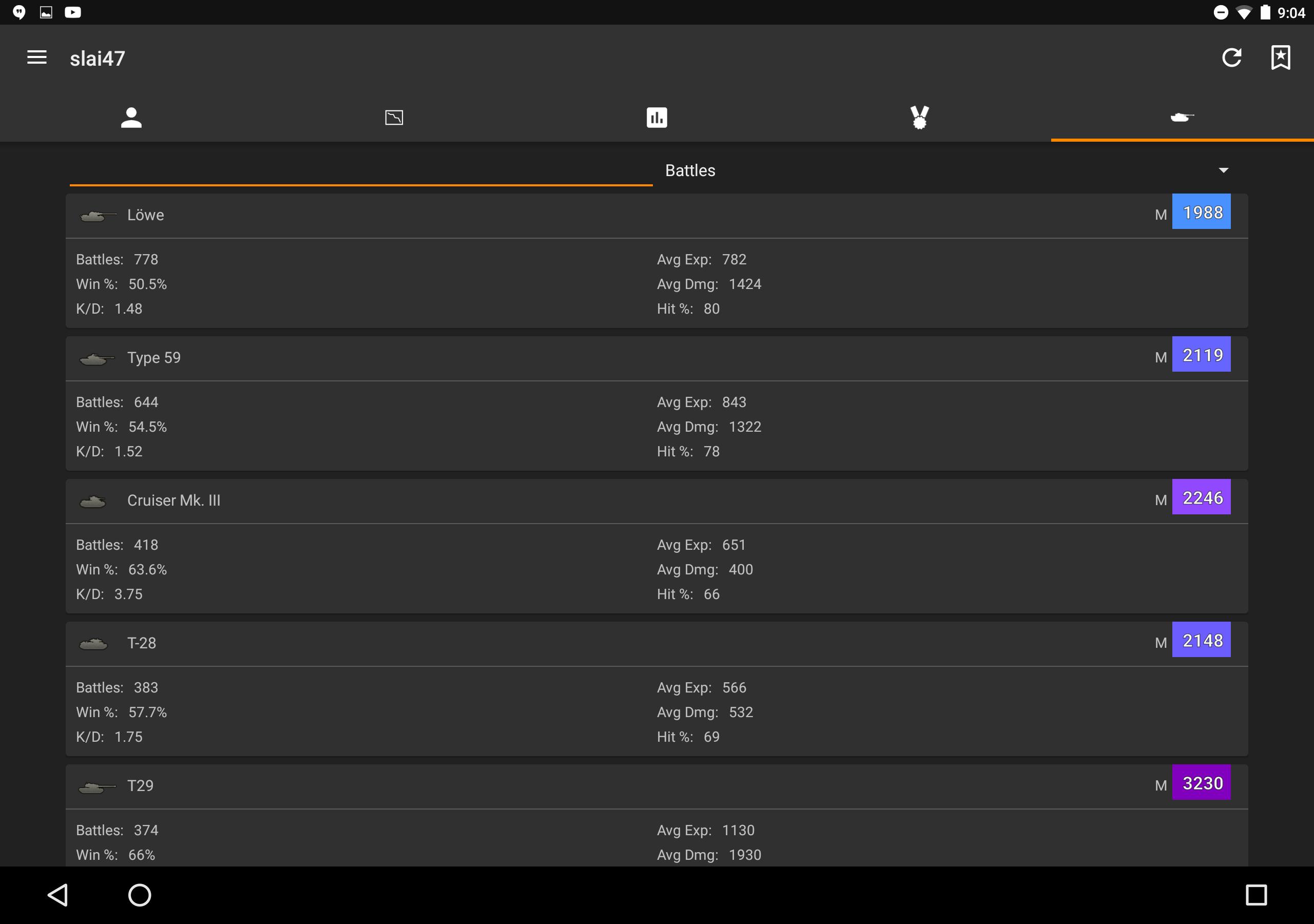This screenshot has width=1314, height=924.
Task: Select the T-28 tank name
Action: (141, 642)
